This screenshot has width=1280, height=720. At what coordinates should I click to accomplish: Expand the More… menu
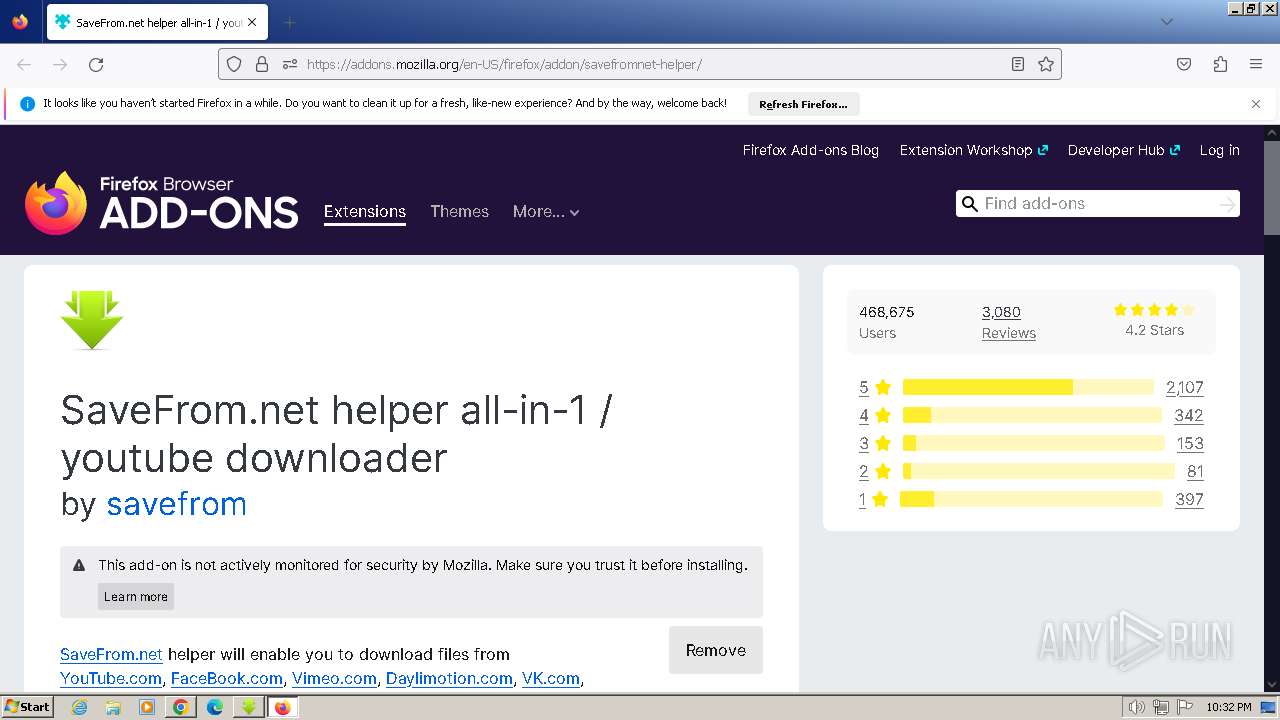(546, 211)
